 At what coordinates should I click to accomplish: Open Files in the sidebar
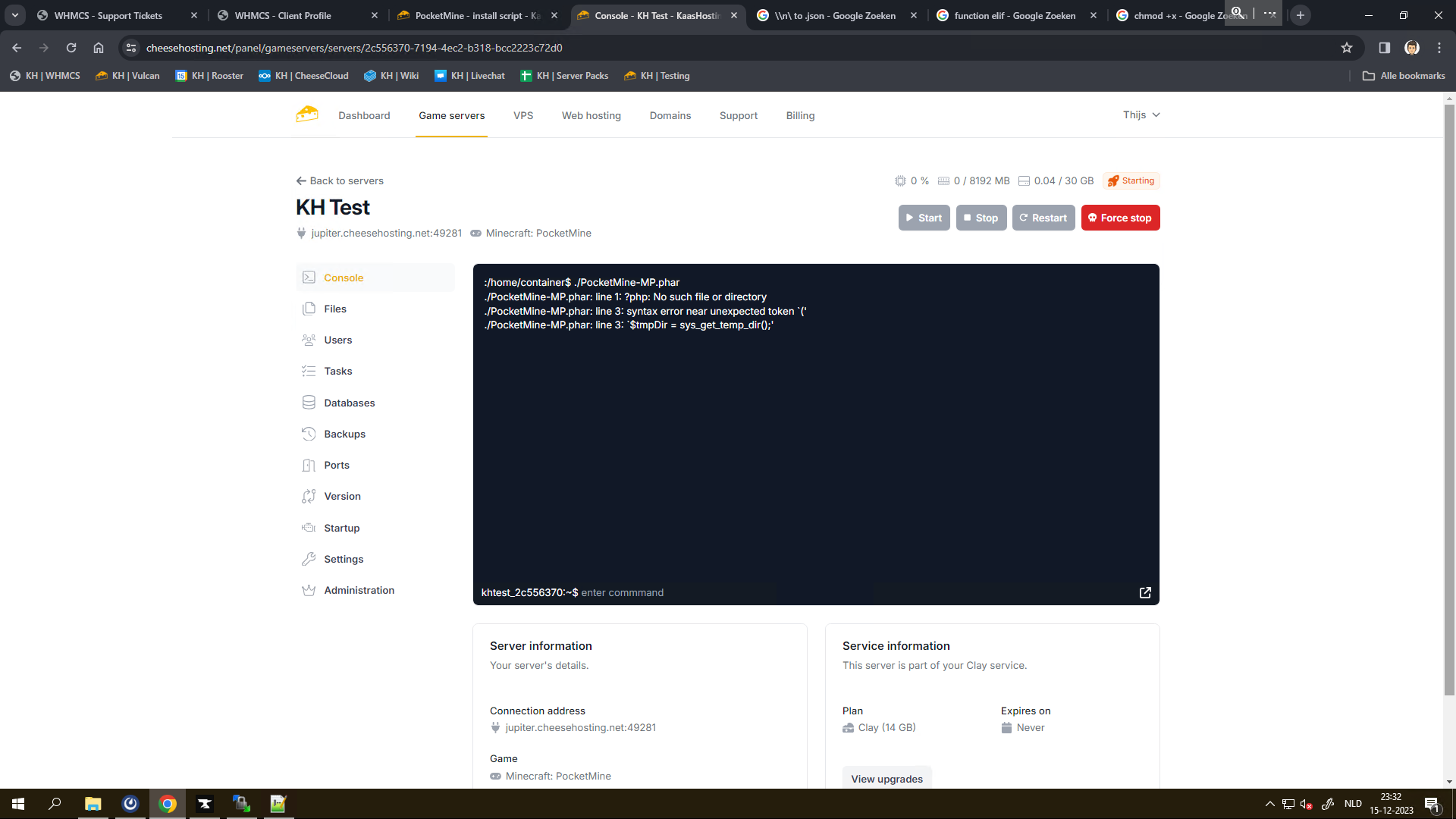tap(334, 309)
